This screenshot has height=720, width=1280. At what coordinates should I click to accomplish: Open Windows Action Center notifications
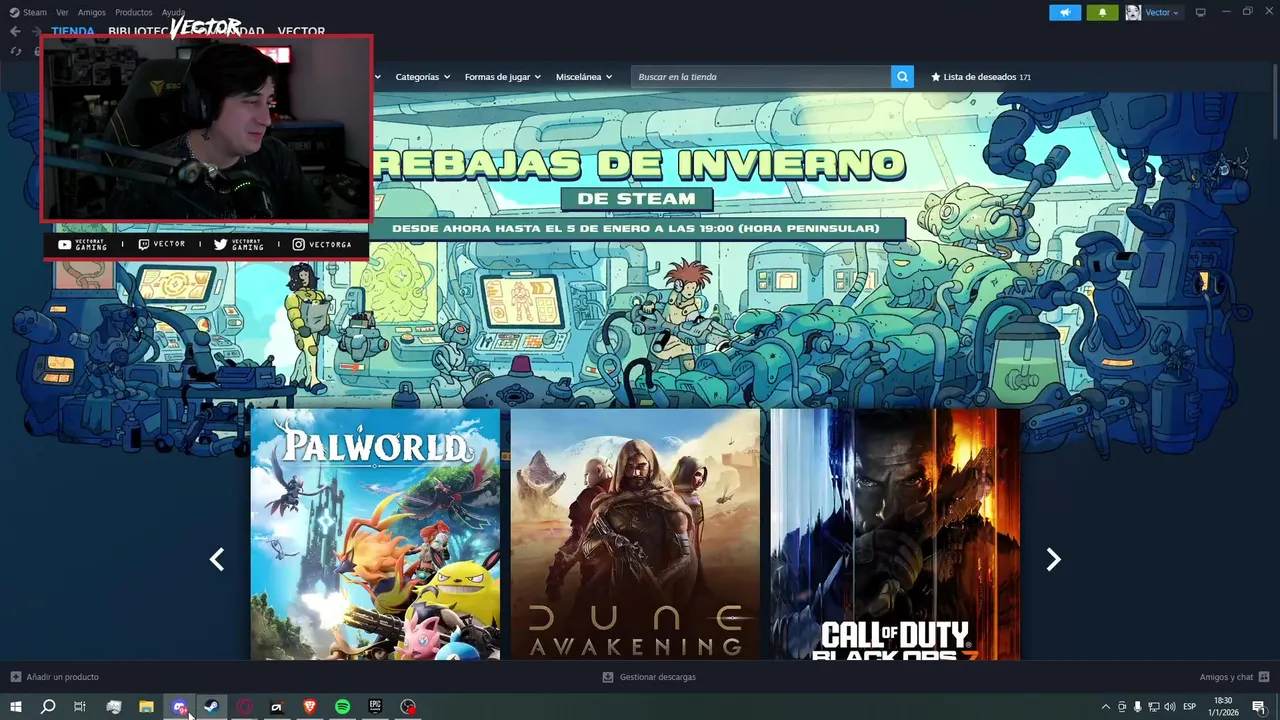[1259, 707]
